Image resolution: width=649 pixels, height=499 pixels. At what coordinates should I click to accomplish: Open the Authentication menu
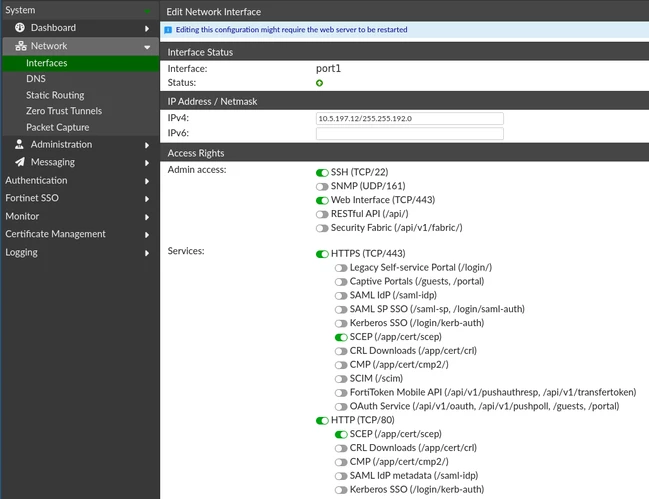click(81, 180)
